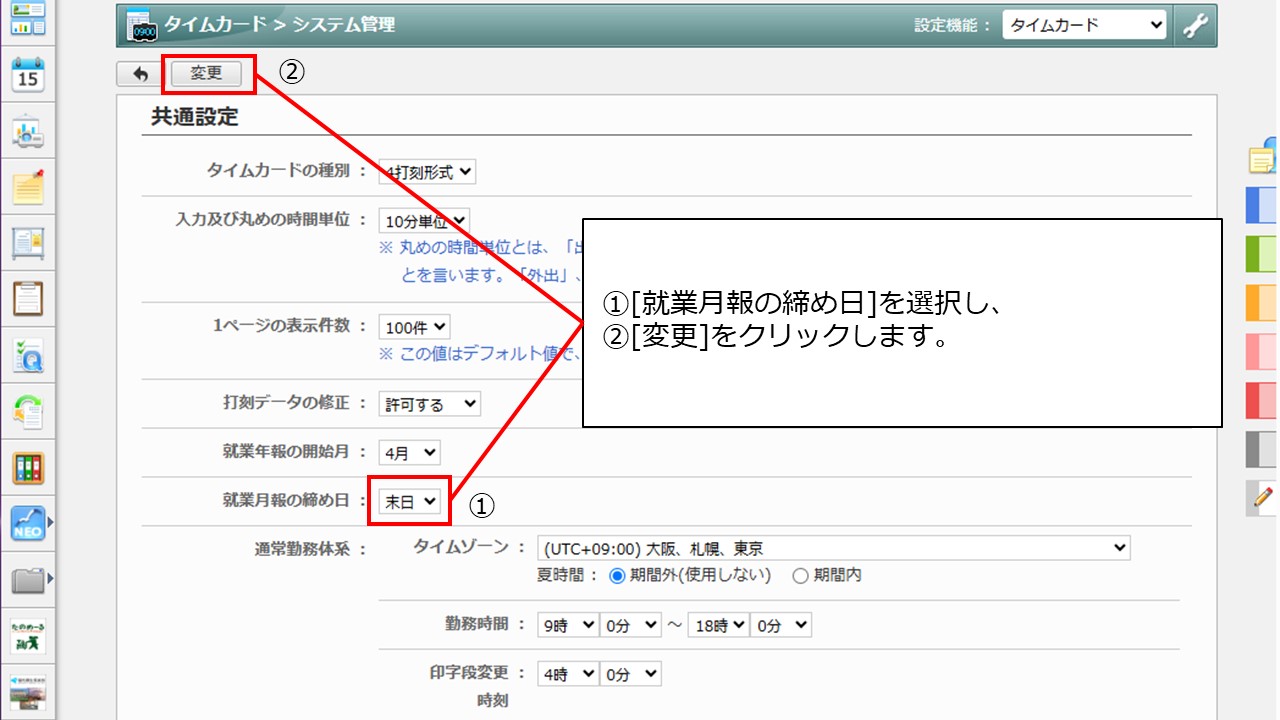Open the clipboard icon in sidebar
Viewport: 1280px width, 720px height.
pos(28,298)
